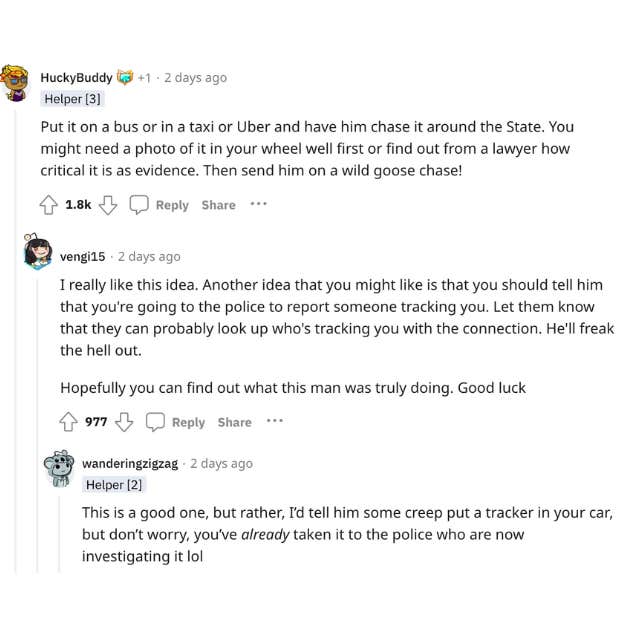620x620 pixels.
Task: Click HuckyBuddy's avatar image
Action: click(x=16, y=82)
